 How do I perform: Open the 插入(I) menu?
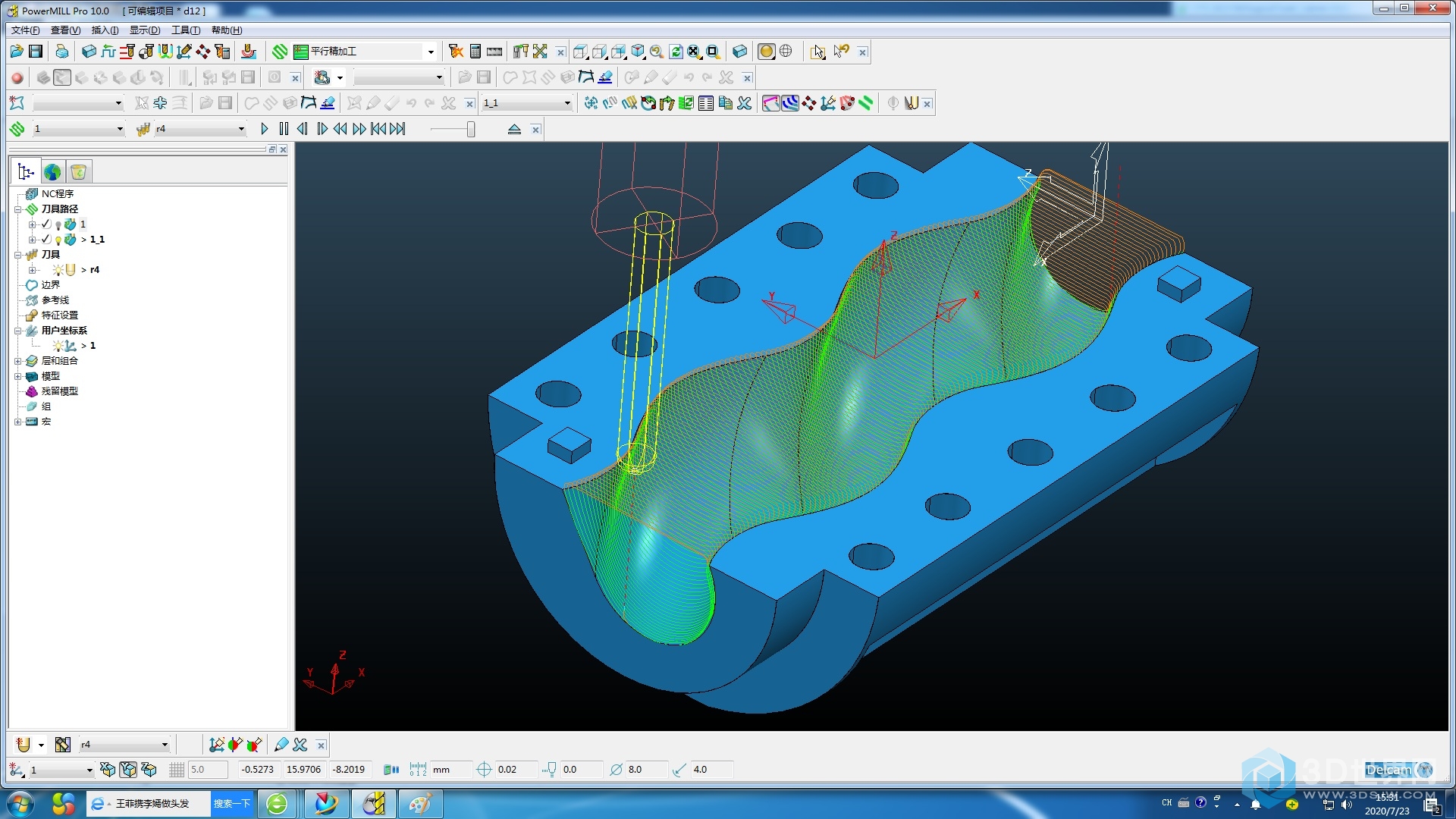(105, 30)
